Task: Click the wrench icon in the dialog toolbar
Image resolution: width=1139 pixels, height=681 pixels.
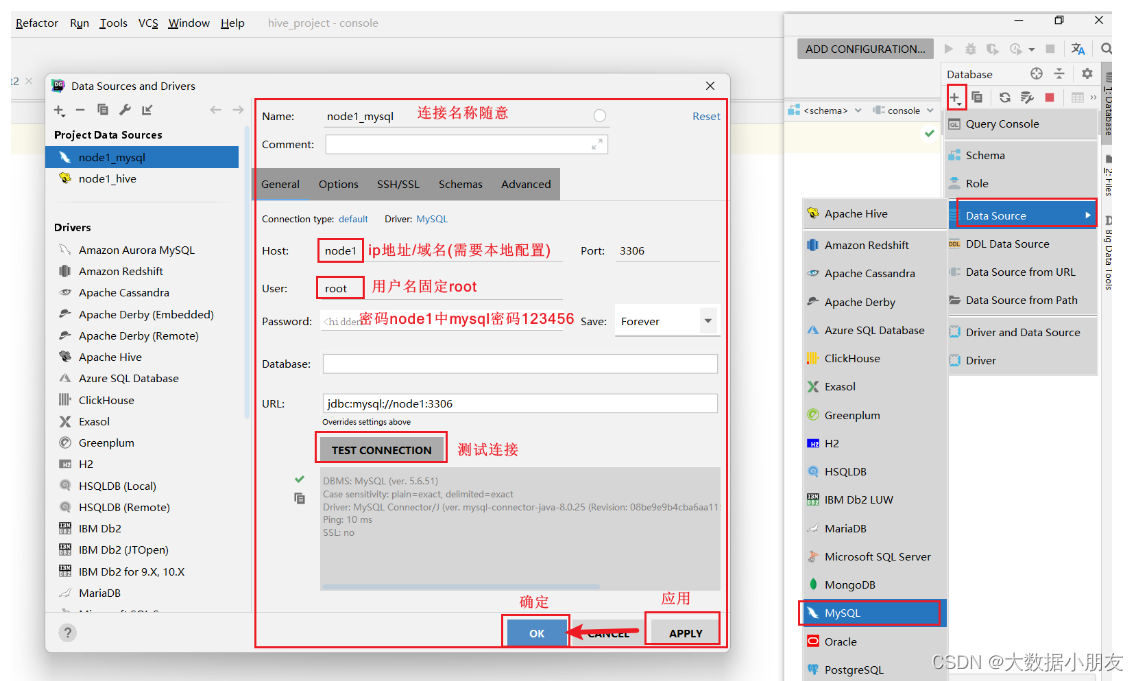Action: 125,110
